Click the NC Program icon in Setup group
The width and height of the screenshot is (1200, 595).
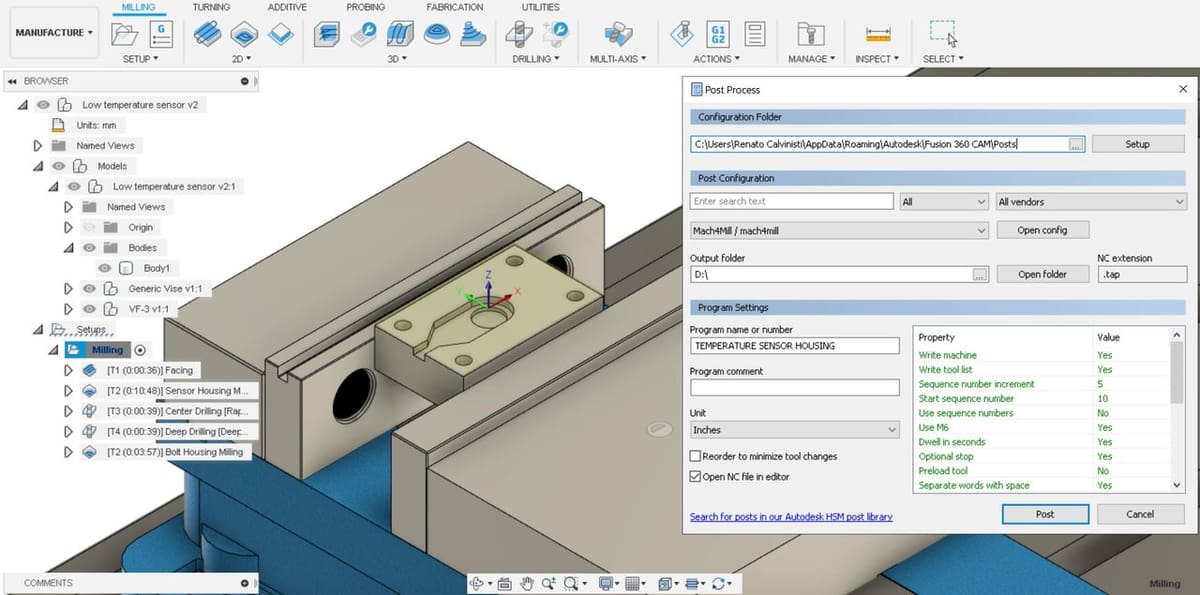tap(161, 34)
